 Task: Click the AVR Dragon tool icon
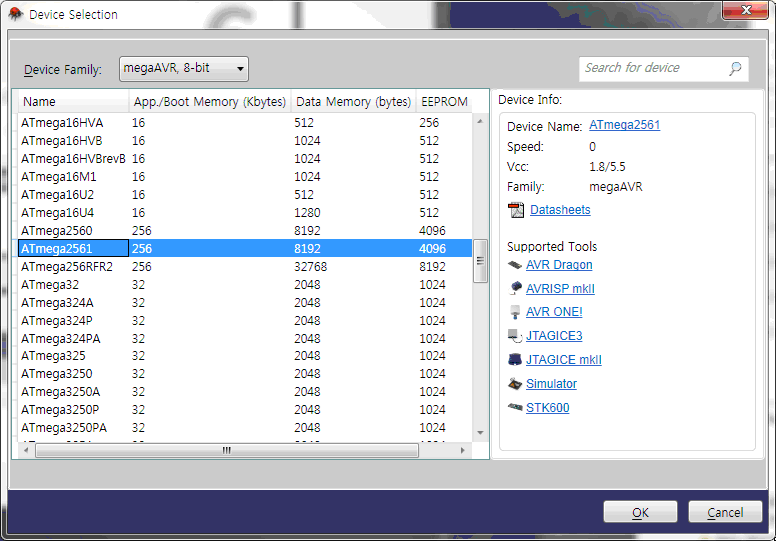point(515,265)
